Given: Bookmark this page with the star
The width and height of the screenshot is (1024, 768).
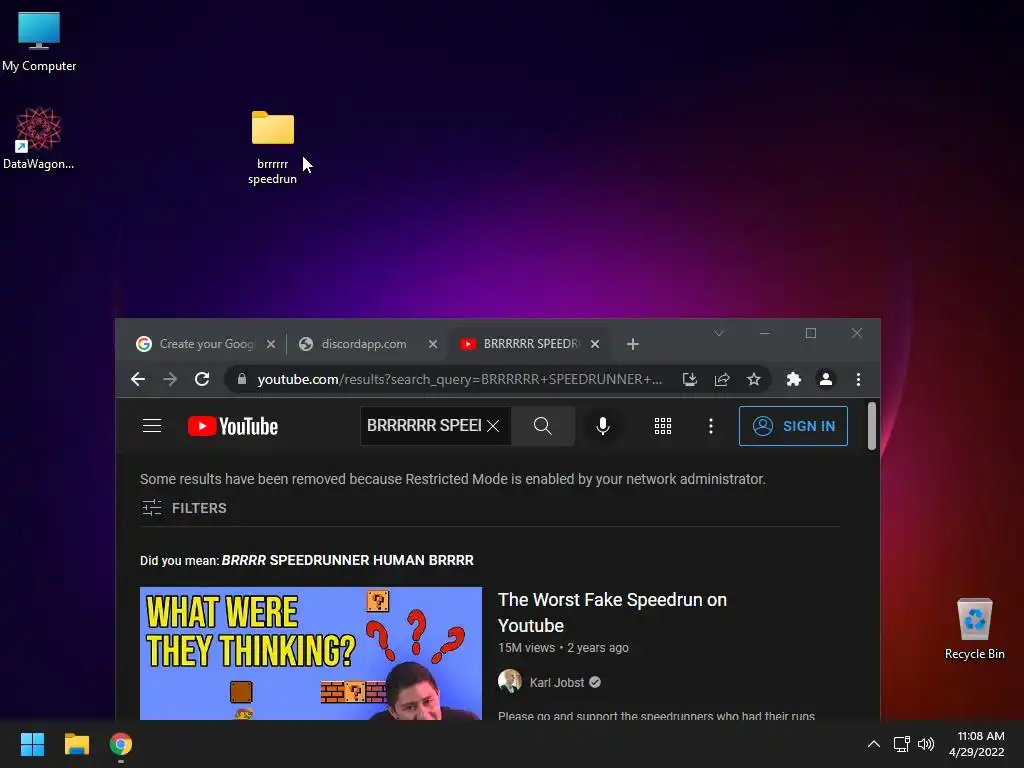Looking at the screenshot, I should [x=754, y=379].
